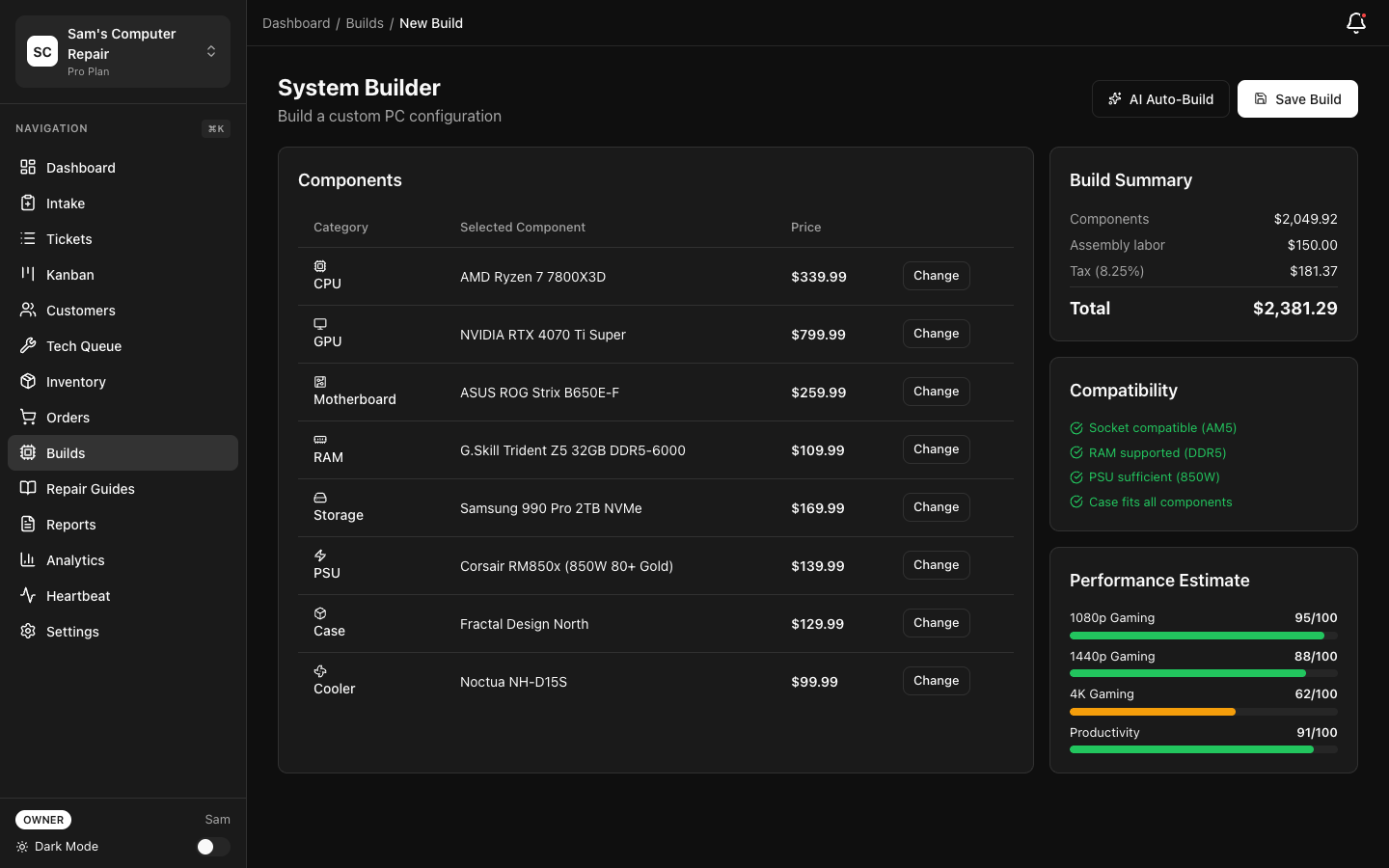Click the 4K Gaming performance bar
This screenshot has height=868, width=1389.
[x=1202, y=712]
